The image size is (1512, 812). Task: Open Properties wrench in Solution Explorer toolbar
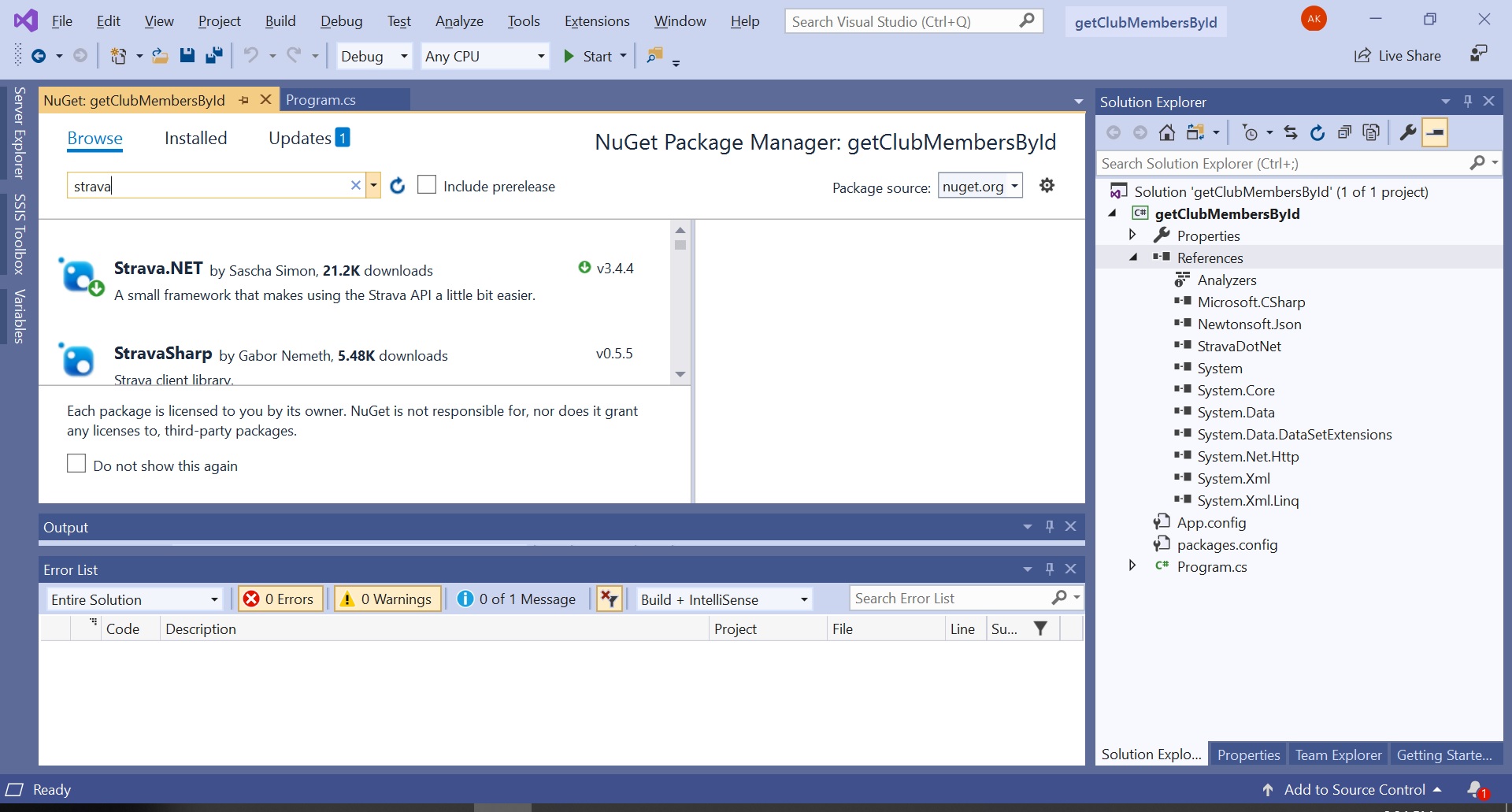[1407, 132]
